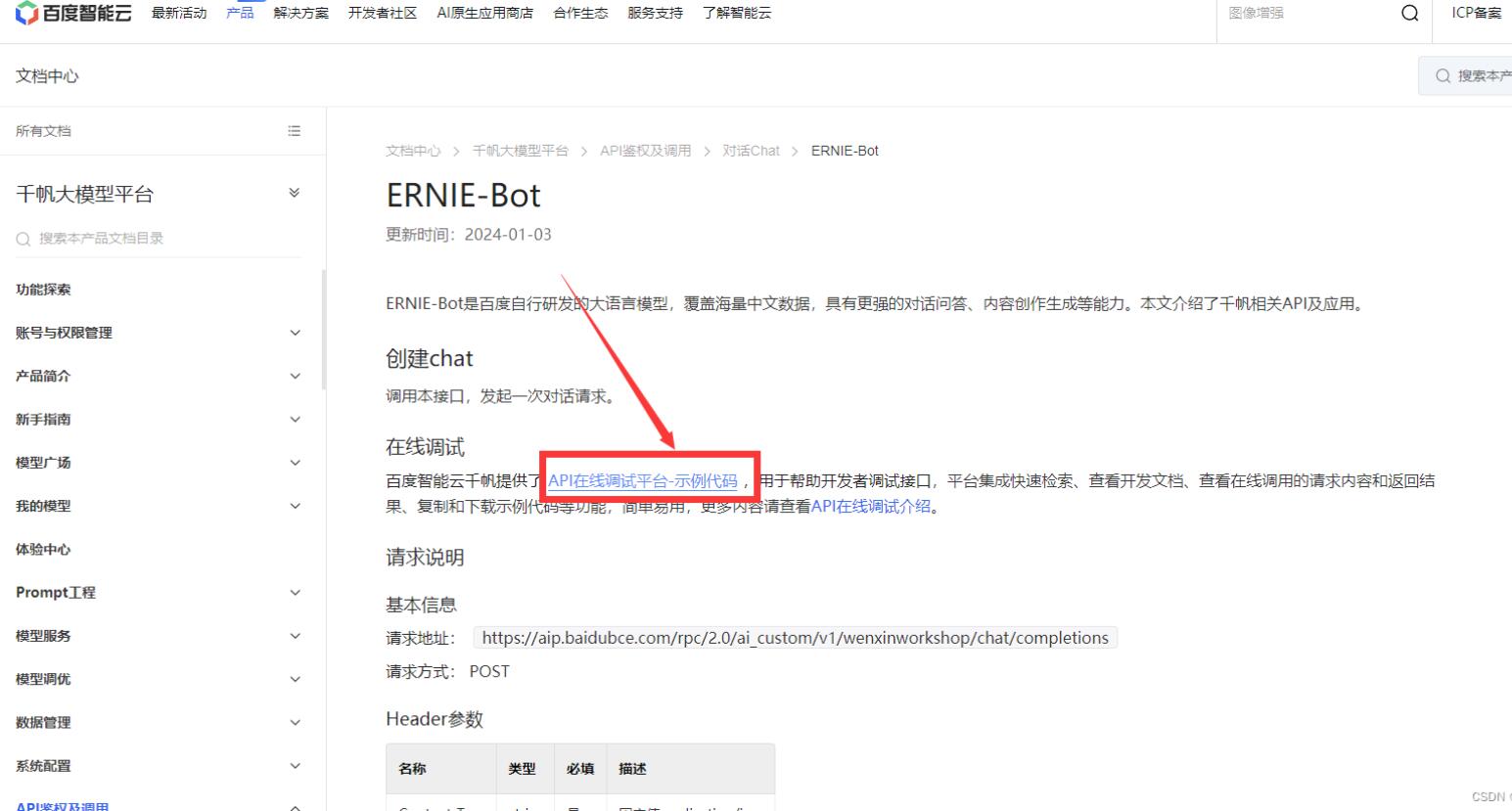Click the Baidu AI Cloud logo
Viewport: 1512px width, 811px height.
[73, 13]
